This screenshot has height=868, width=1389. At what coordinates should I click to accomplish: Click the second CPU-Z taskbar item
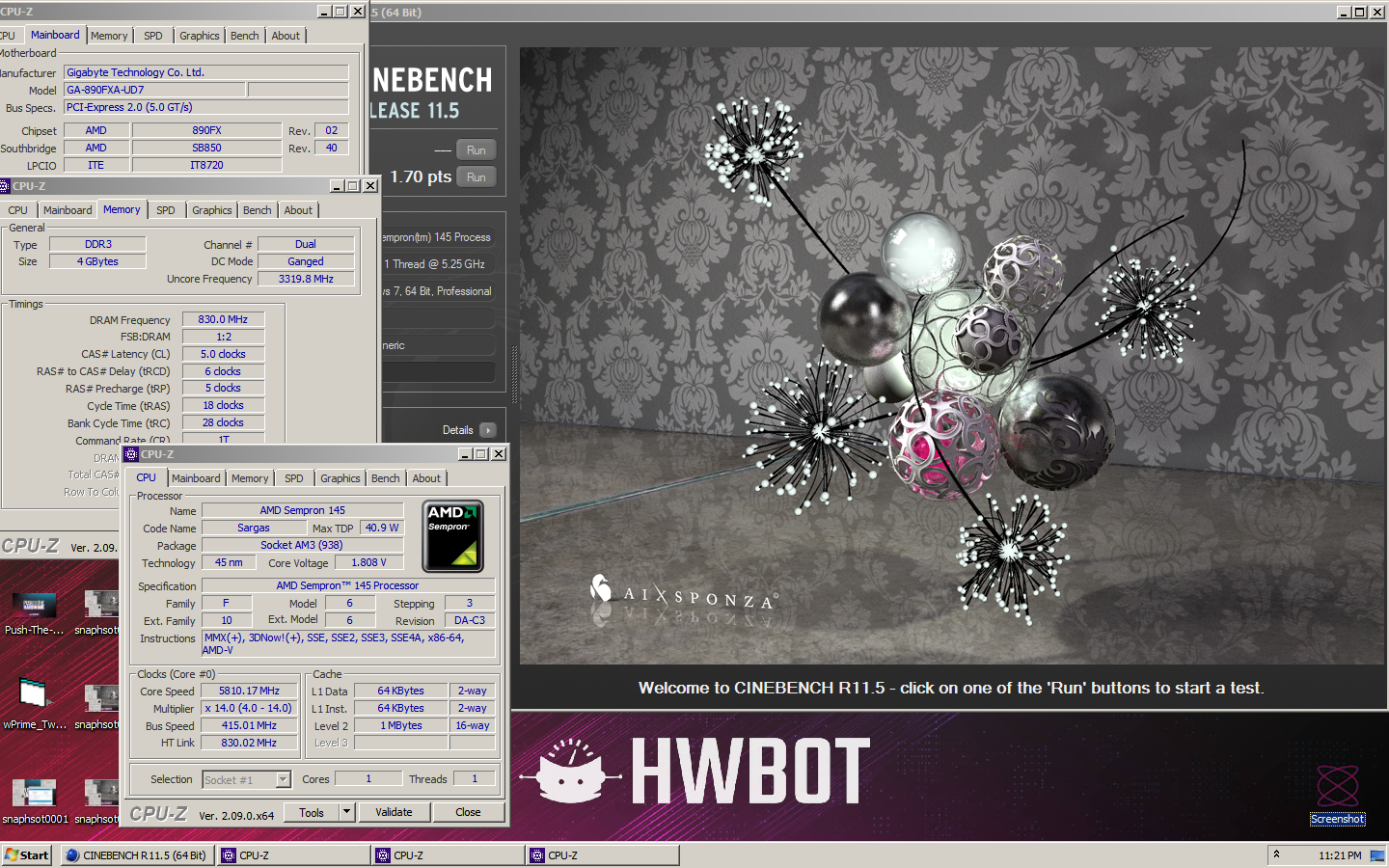[x=448, y=855]
